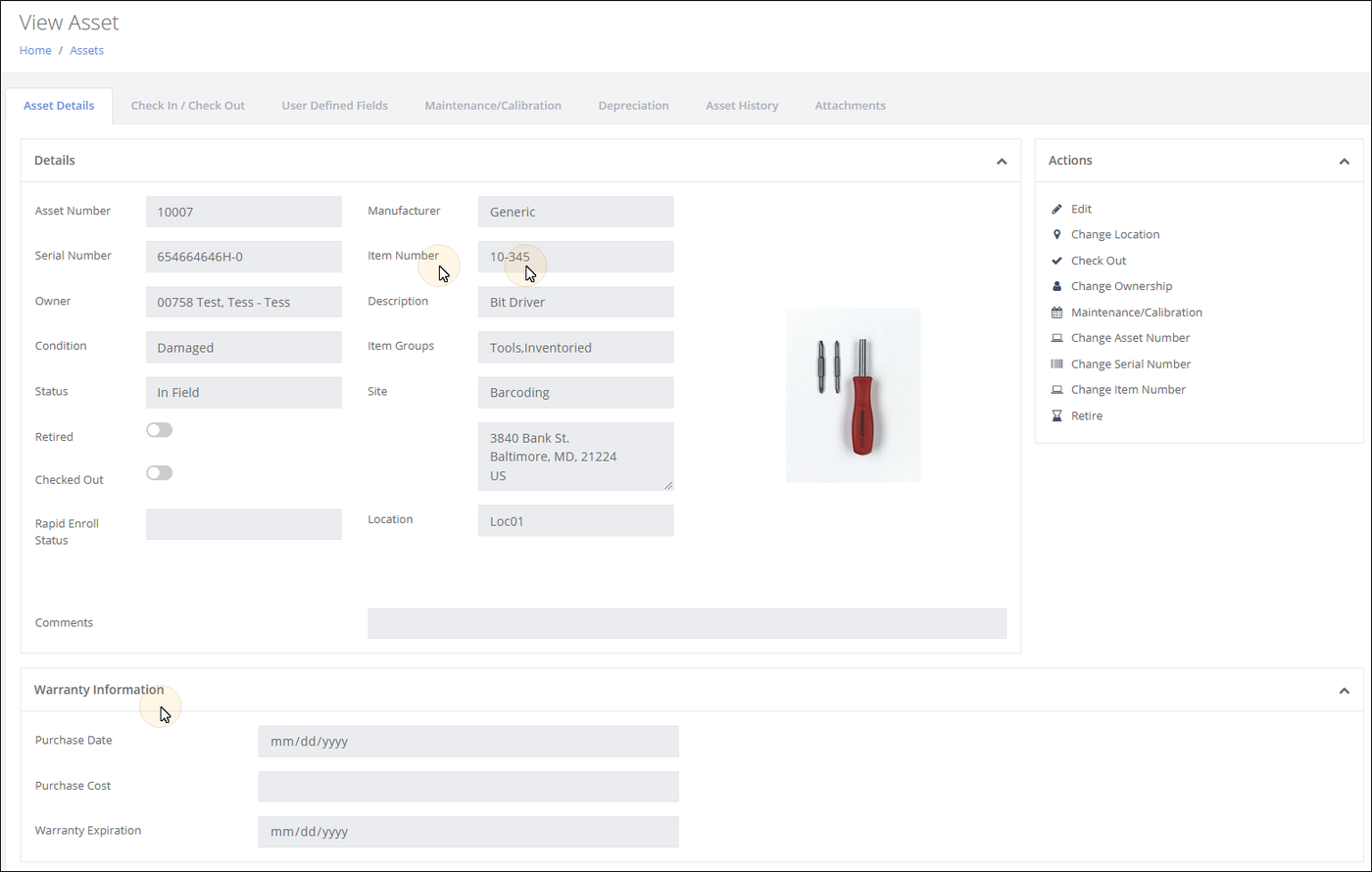Image resolution: width=1372 pixels, height=872 pixels.
Task: Click the Condition field showing Damaged
Action: click(244, 347)
